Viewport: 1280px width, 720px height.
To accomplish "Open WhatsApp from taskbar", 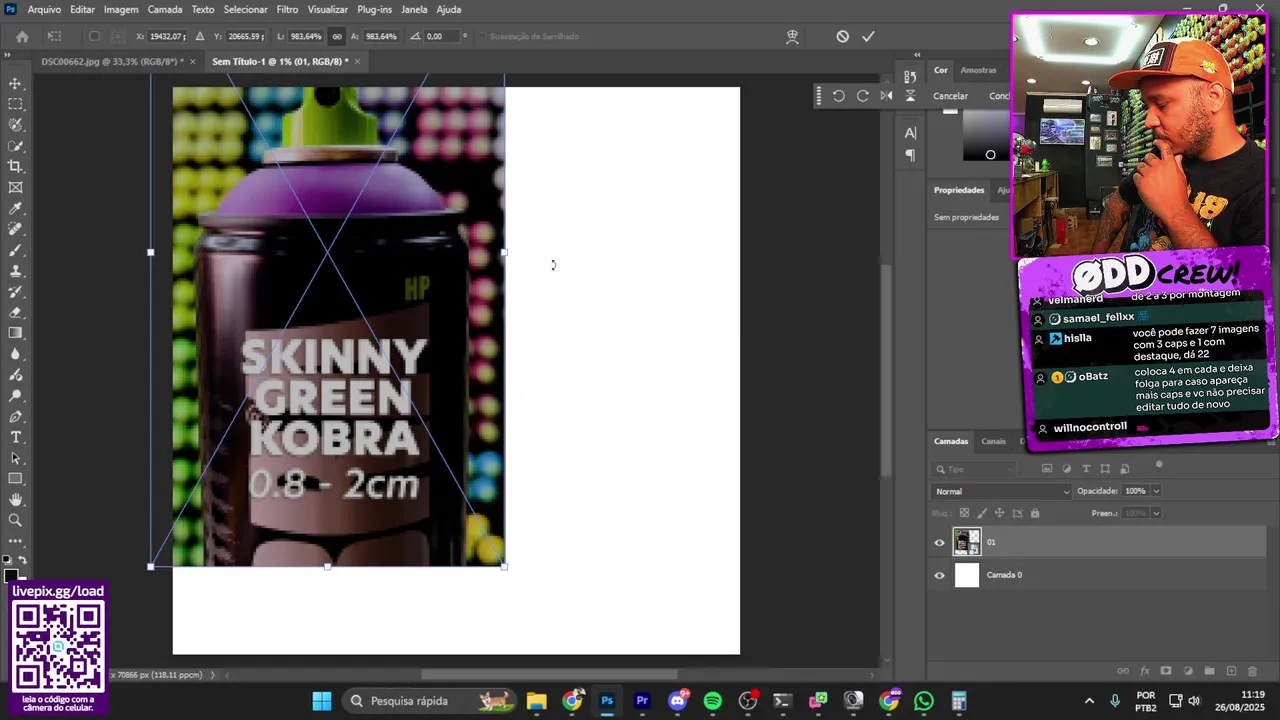I will pos(923,701).
